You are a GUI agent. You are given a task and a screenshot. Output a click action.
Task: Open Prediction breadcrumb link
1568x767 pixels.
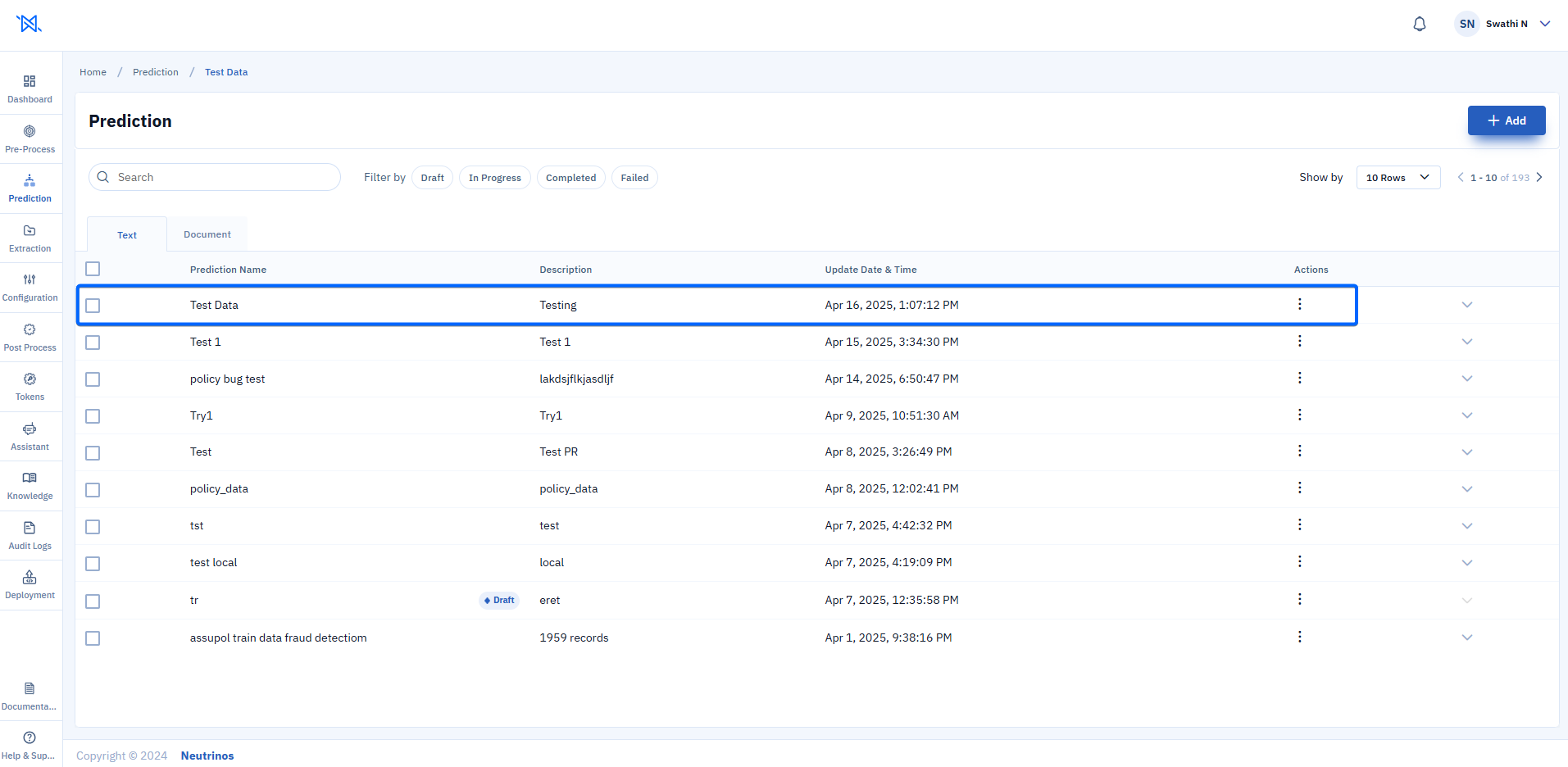pyautogui.click(x=156, y=72)
